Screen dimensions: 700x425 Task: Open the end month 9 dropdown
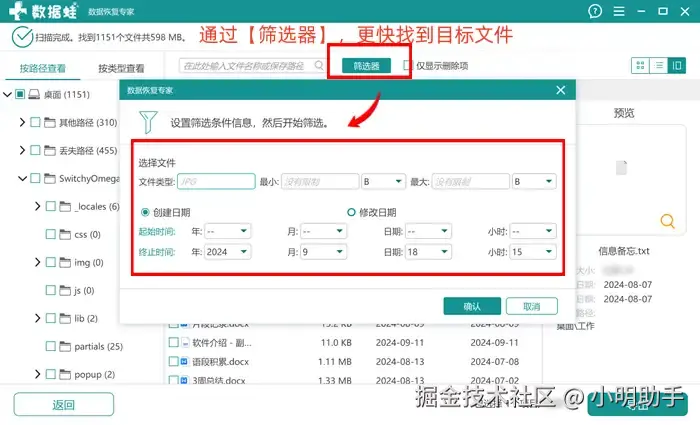pyautogui.click(x=324, y=252)
